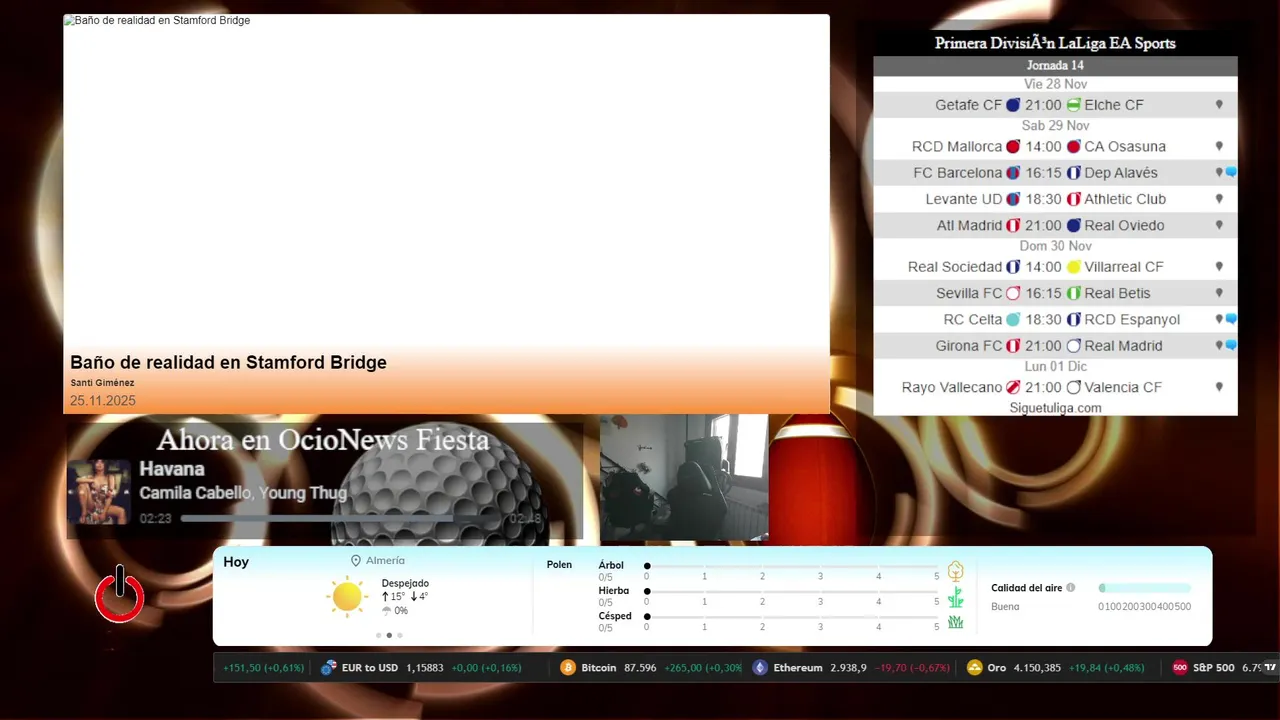Open location pin for RC Celta match
1280x720 pixels.
(x=1219, y=319)
